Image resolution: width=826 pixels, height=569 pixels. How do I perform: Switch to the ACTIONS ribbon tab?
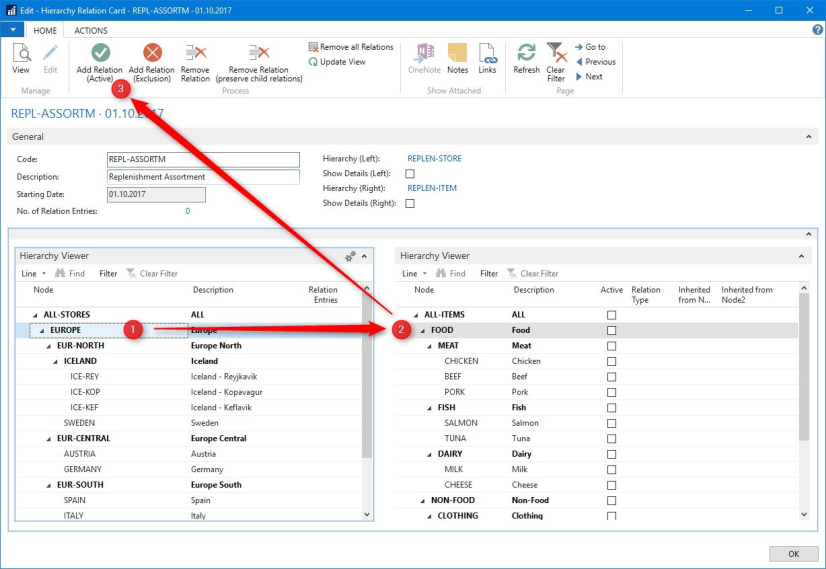[91, 31]
